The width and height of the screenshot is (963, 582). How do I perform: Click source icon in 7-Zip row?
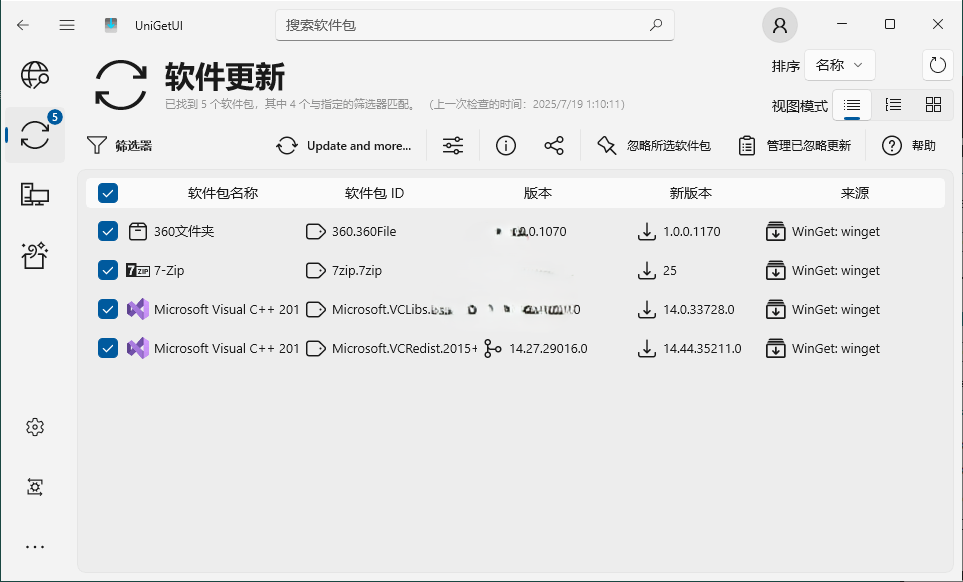[x=776, y=270]
